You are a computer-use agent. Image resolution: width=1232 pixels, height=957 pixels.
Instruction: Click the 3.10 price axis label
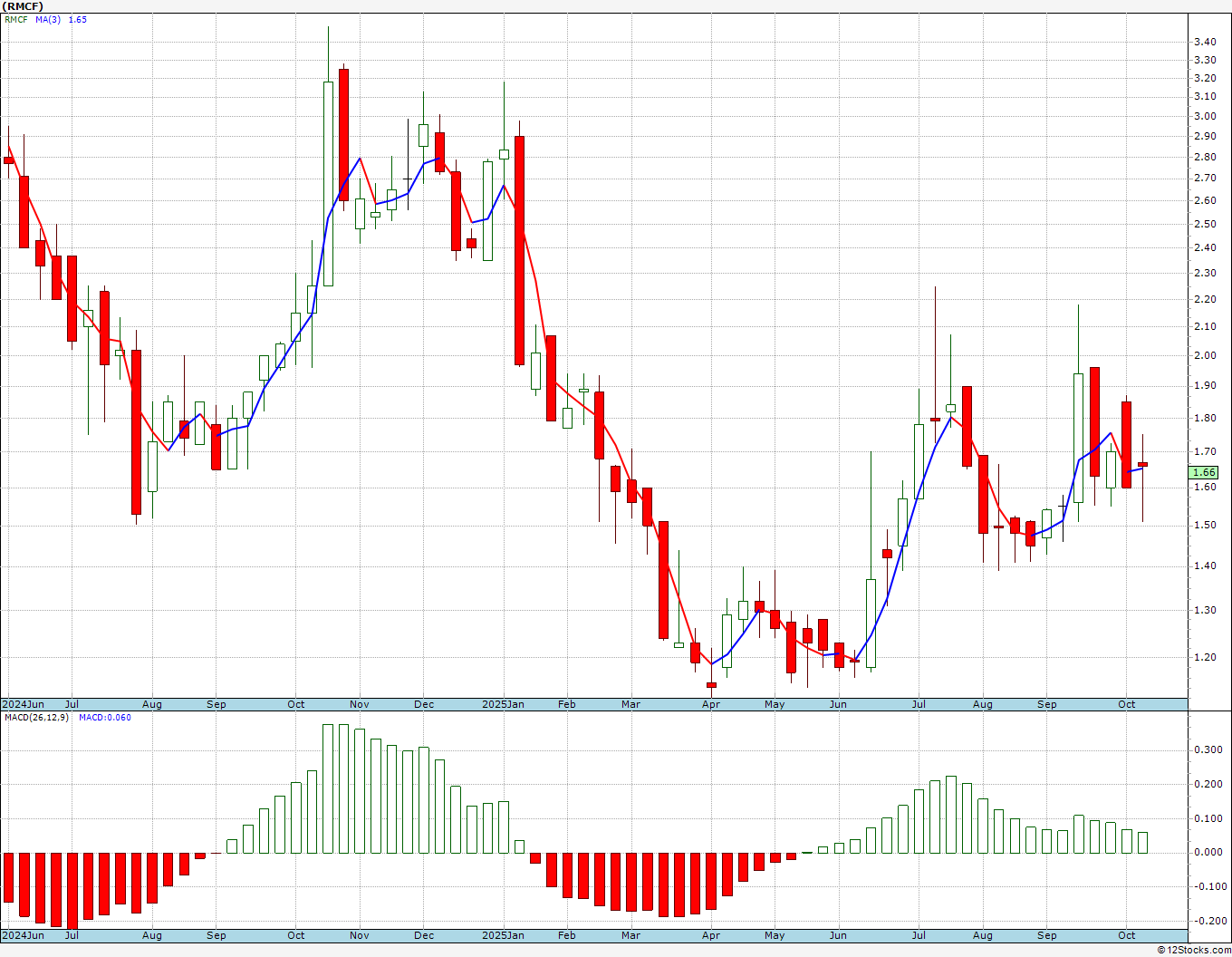[x=1205, y=97]
